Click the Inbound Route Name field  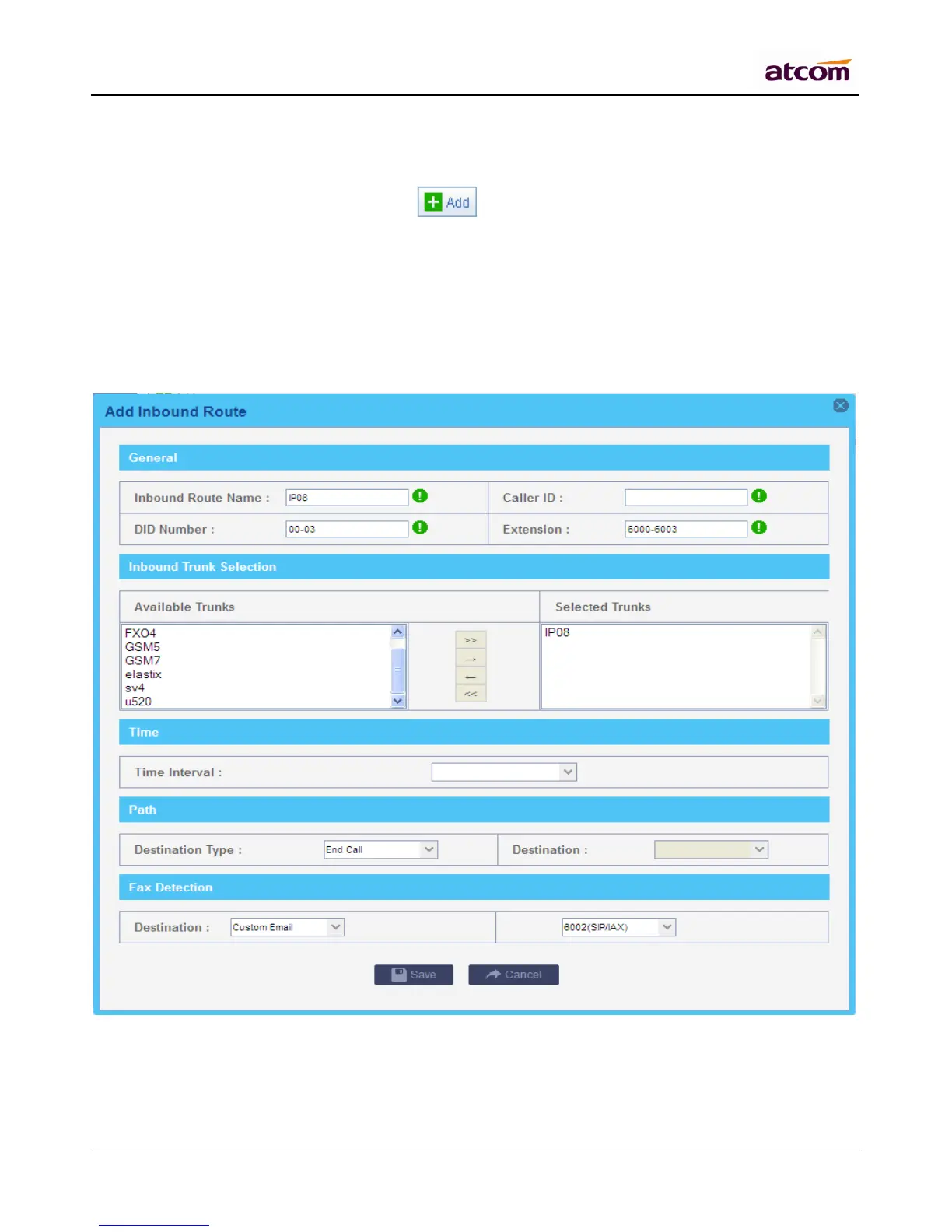point(347,498)
